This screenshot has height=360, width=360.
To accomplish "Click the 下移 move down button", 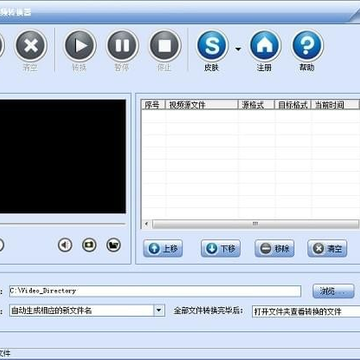I will [220, 248].
